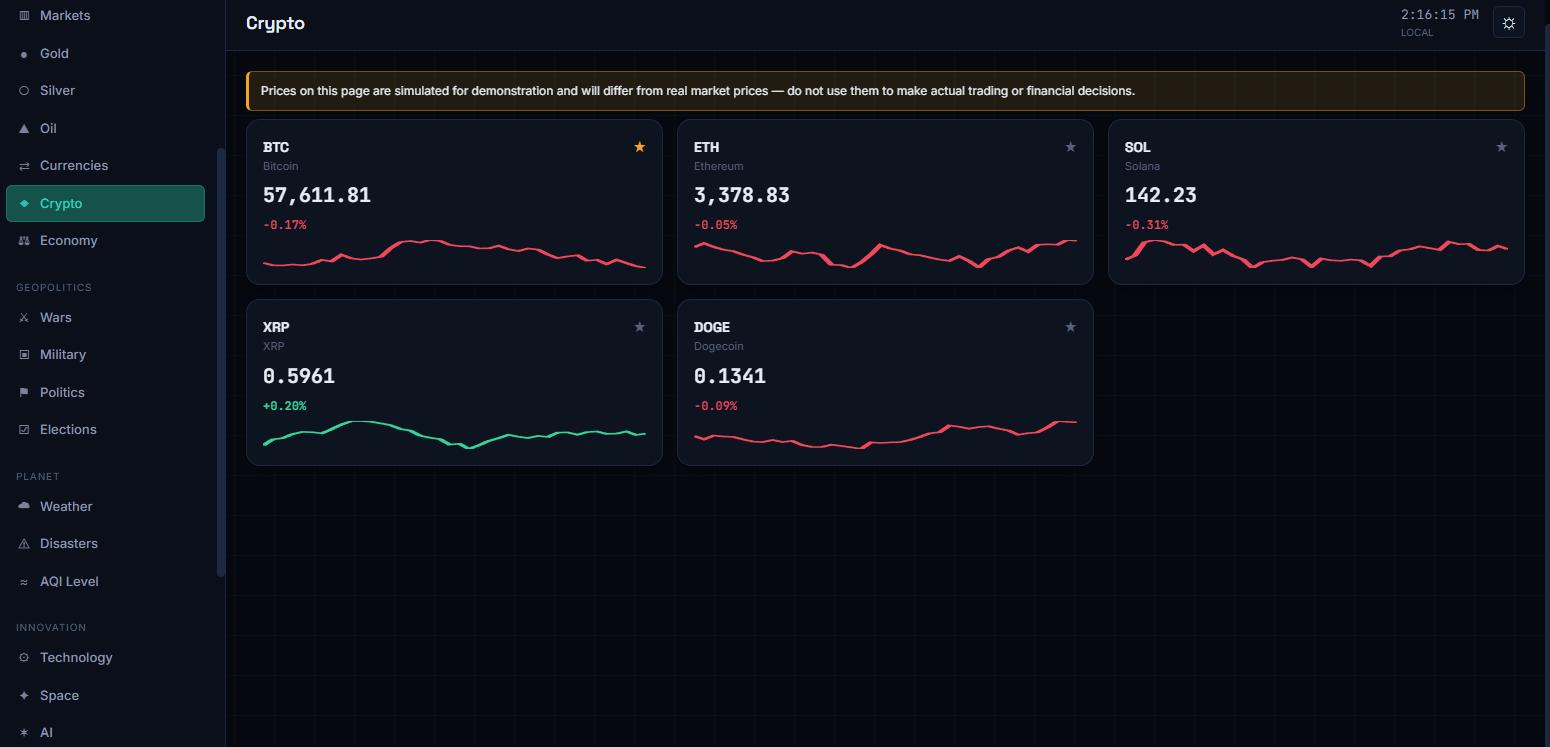This screenshot has width=1550, height=747.
Task: Click the Crypto page heading
Action: coord(276,23)
